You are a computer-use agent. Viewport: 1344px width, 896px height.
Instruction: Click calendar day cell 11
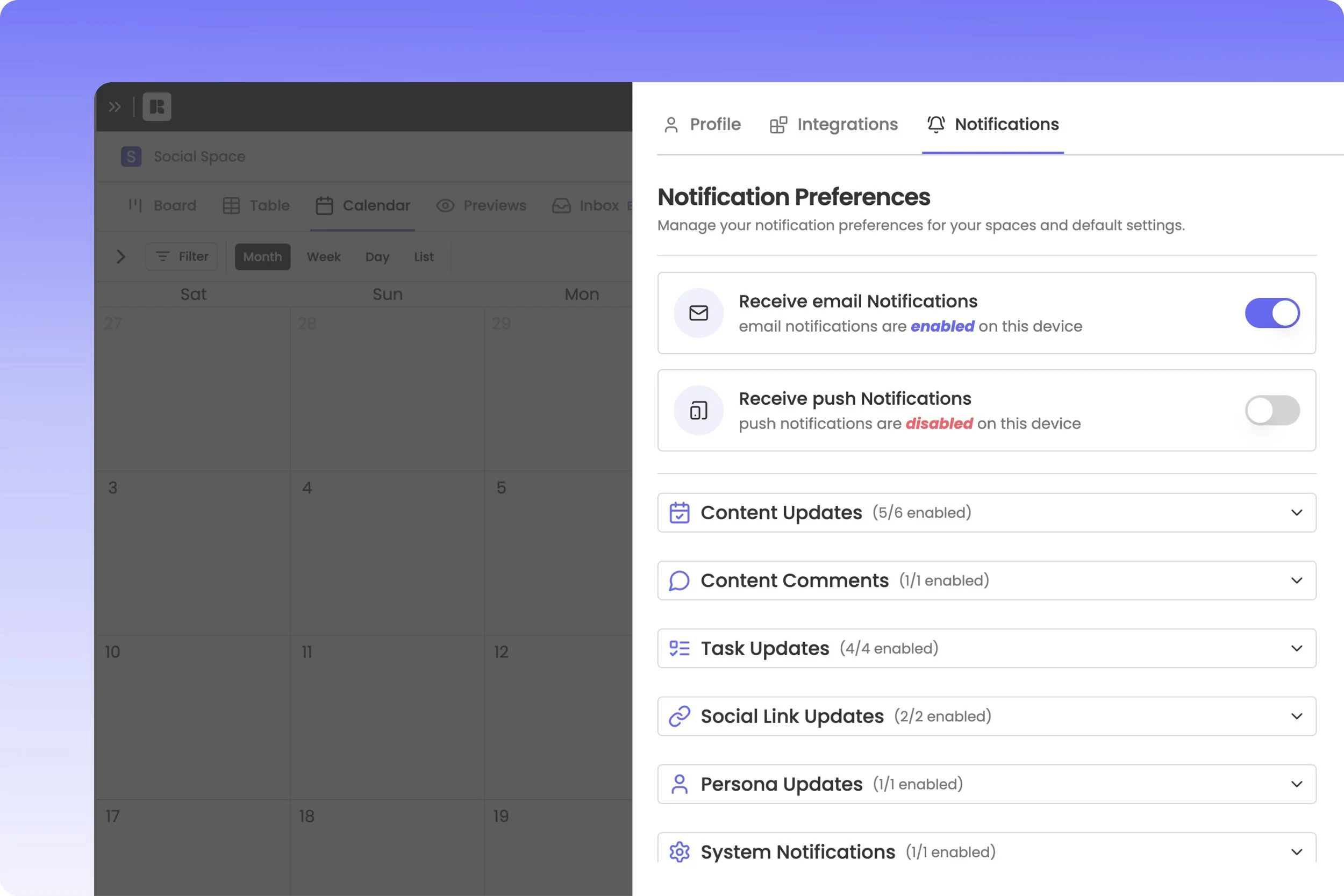coord(387,717)
